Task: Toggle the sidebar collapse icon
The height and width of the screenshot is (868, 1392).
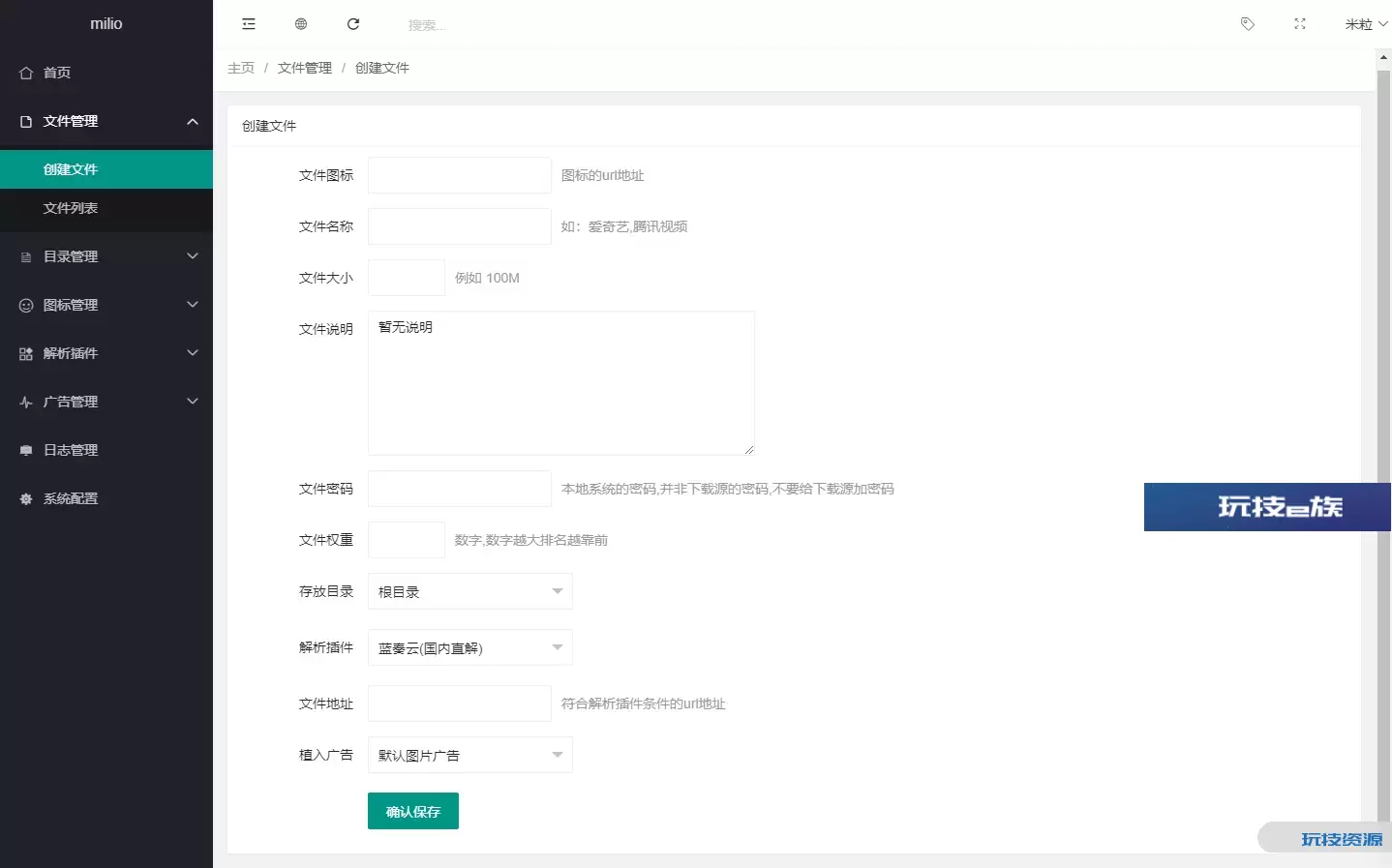Action: (x=249, y=24)
